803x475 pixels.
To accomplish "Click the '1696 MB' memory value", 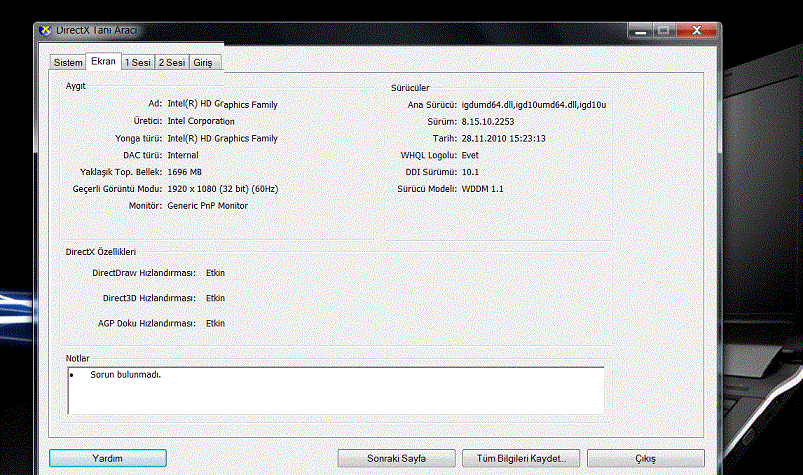I will pyautogui.click(x=184, y=172).
